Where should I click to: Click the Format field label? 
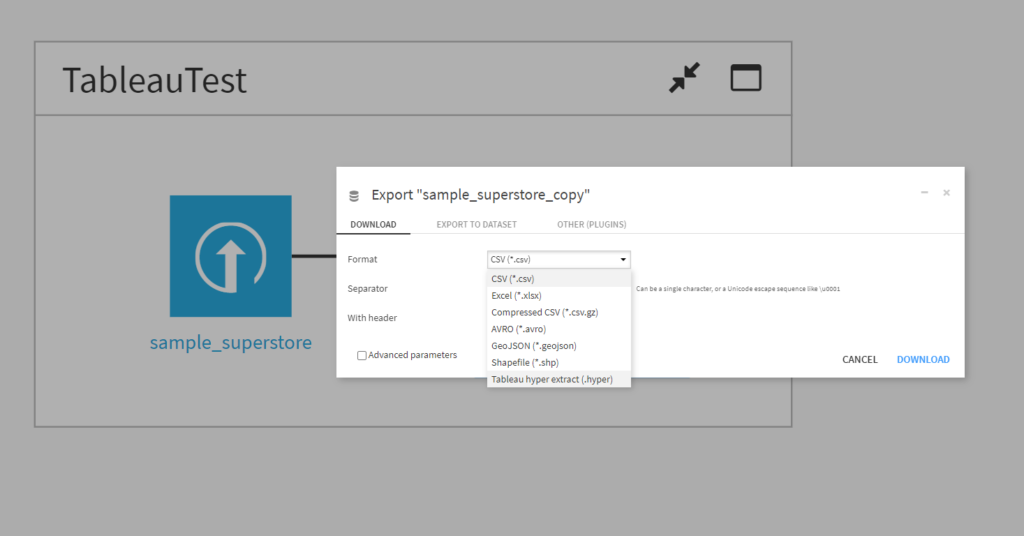tap(362, 259)
